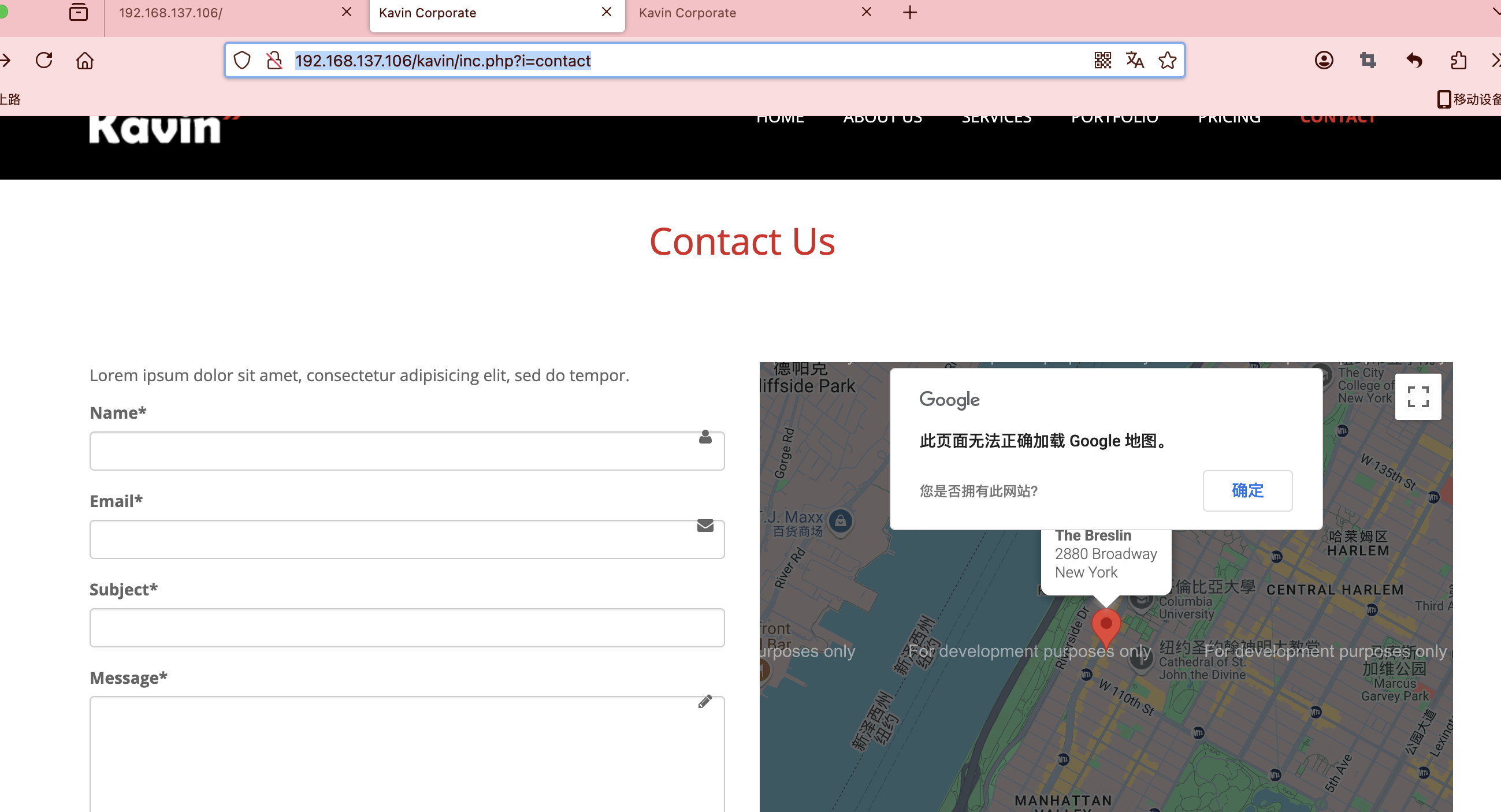Open the QR code generator icon
The height and width of the screenshot is (812, 1501).
1102,61
